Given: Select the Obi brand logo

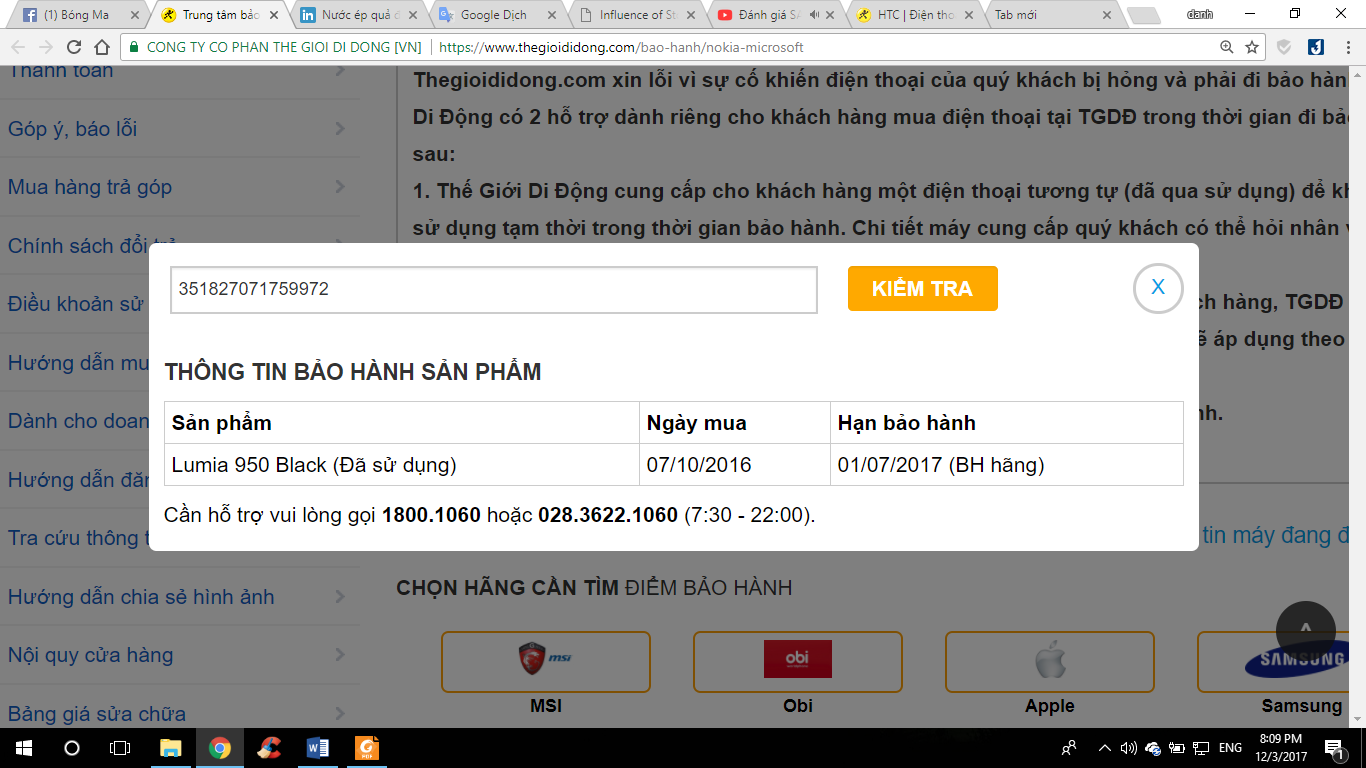Looking at the screenshot, I should [797, 661].
